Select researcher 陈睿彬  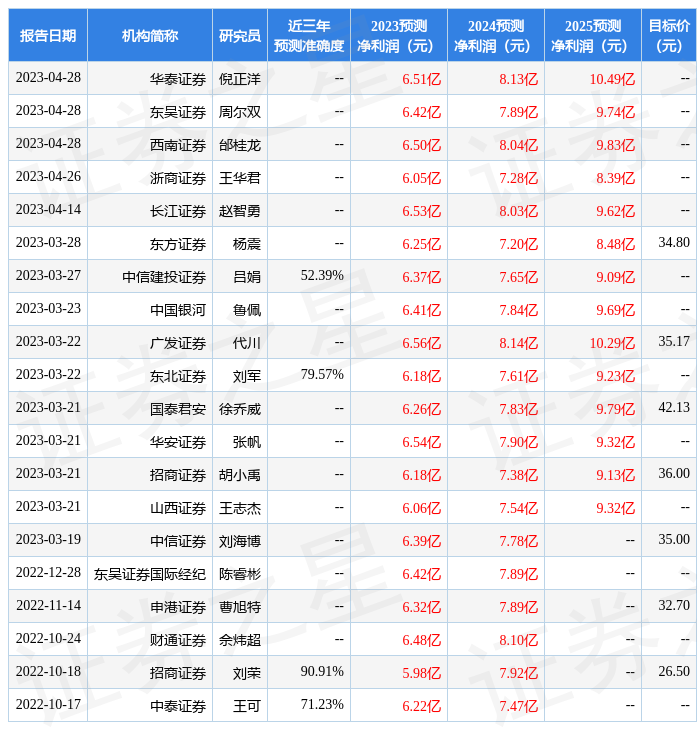(240, 575)
